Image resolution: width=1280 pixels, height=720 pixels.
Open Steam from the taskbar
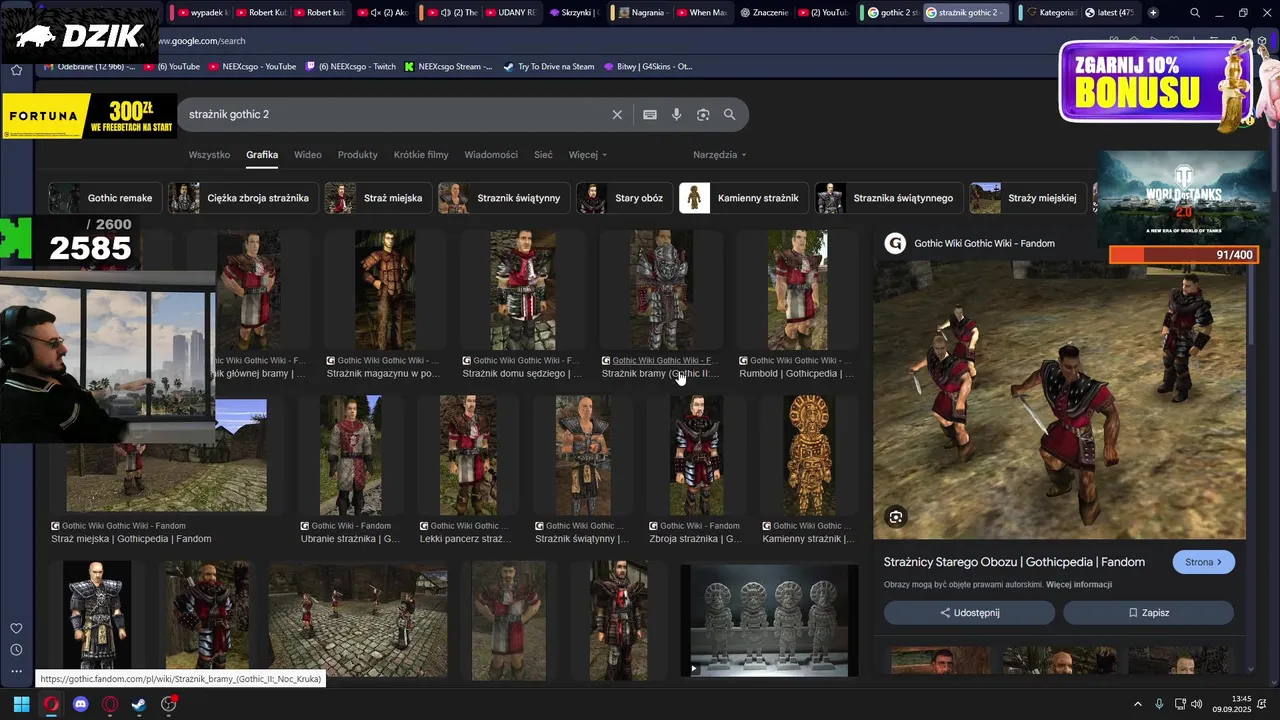click(139, 704)
